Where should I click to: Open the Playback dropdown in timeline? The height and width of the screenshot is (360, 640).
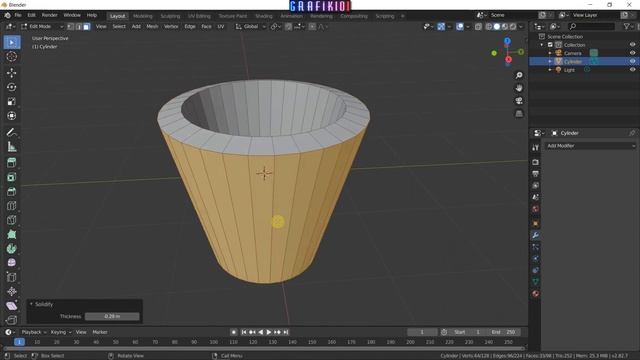click(34, 332)
